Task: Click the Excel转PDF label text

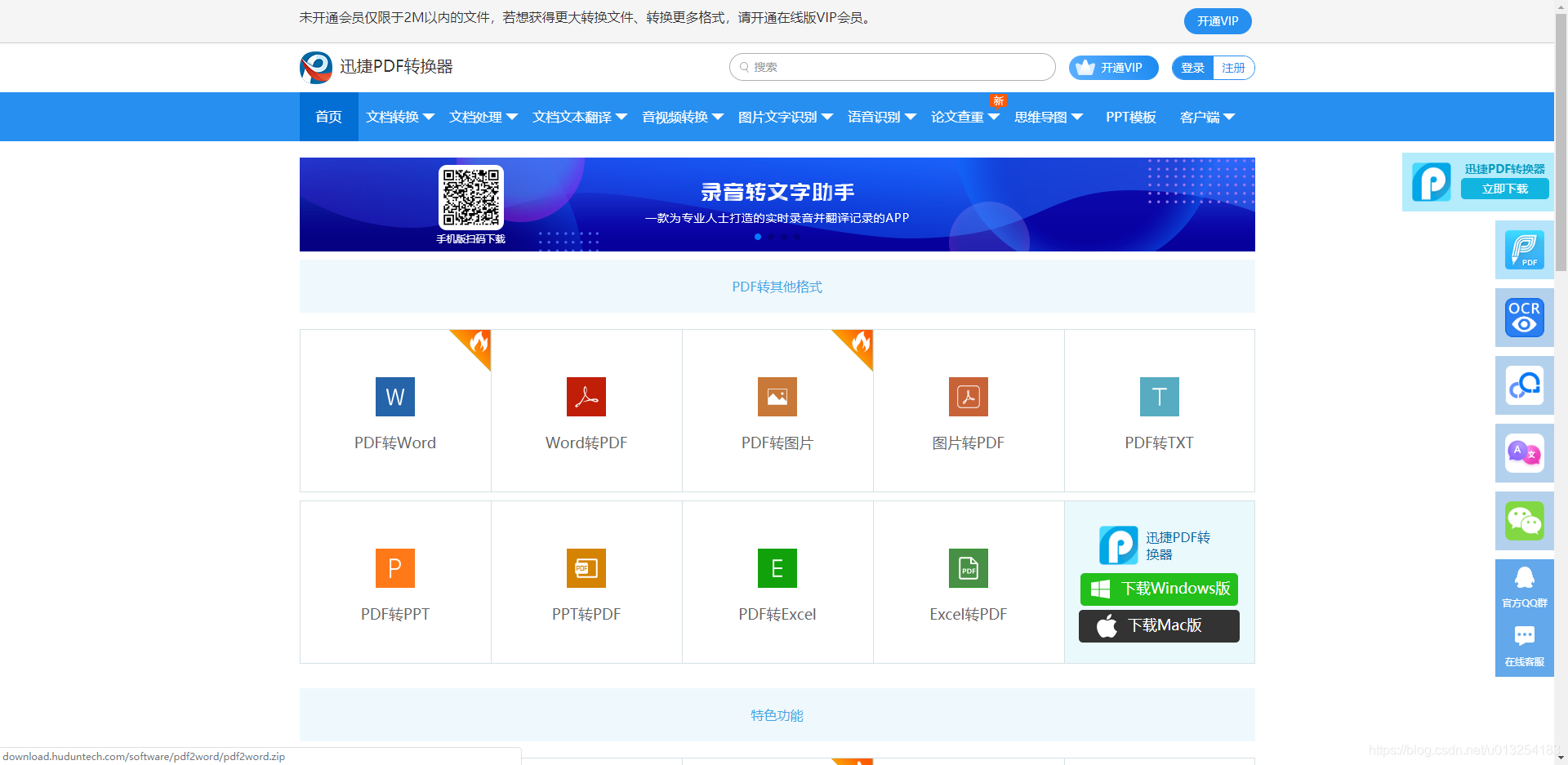Action: coord(969,614)
